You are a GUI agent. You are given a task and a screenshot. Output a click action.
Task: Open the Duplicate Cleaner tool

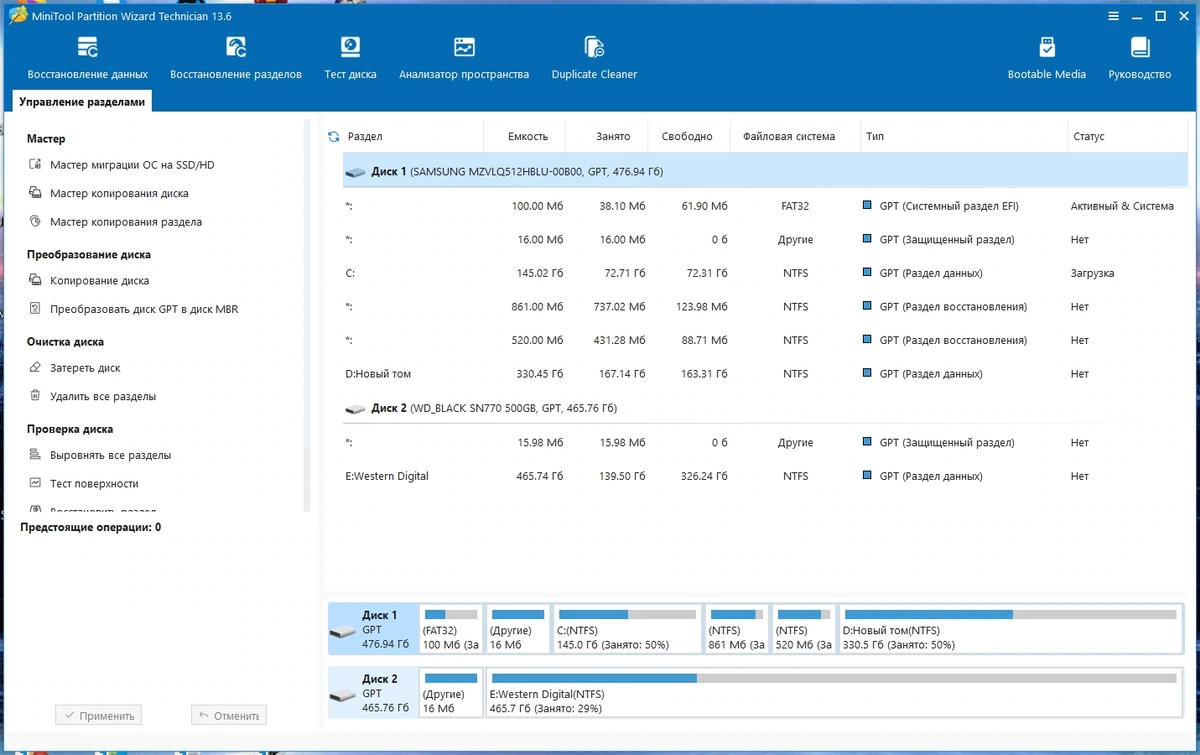[x=594, y=58]
